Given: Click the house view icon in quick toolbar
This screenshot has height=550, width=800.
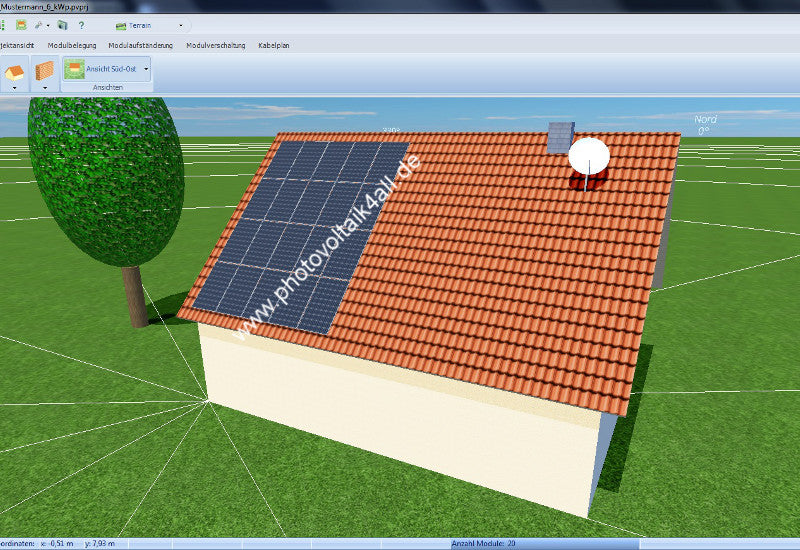Looking at the screenshot, I should [x=21, y=25].
